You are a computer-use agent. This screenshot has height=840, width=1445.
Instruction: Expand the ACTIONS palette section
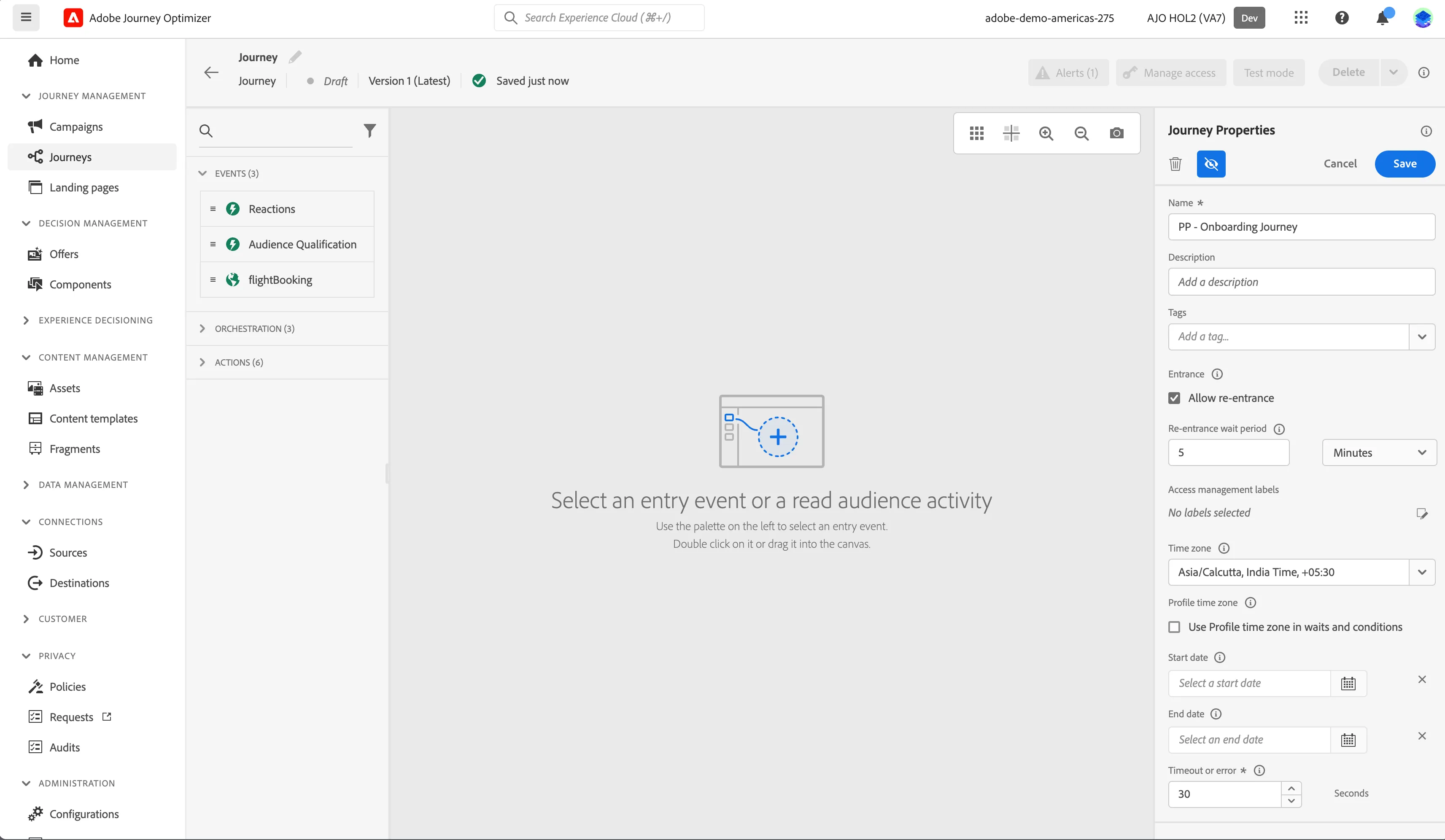(202, 362)
